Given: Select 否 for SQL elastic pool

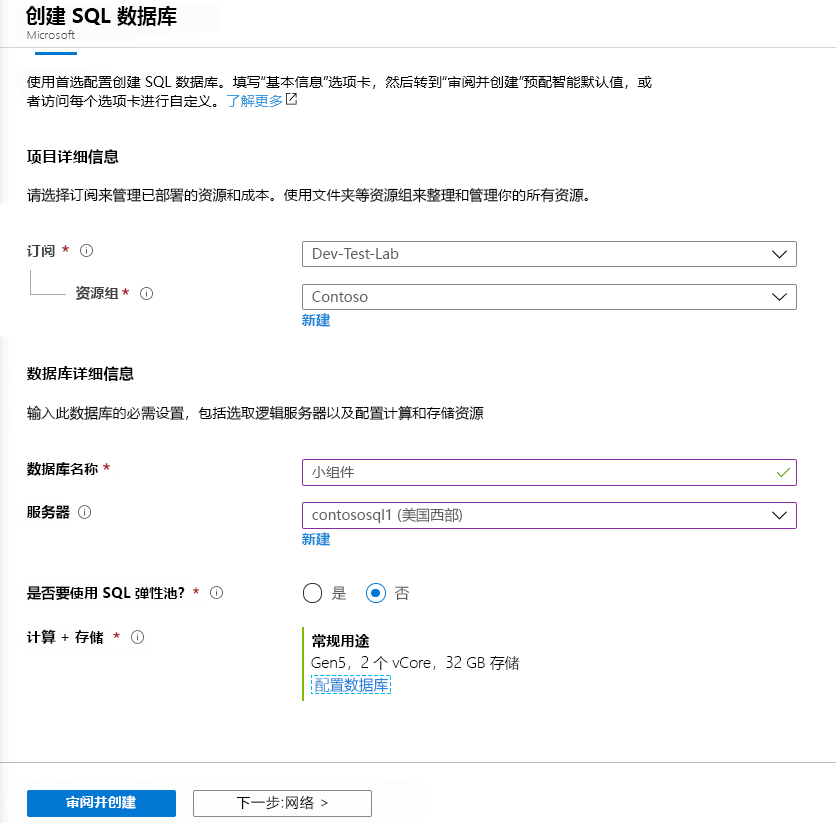Looking at the screenshot, I should (x=376, y=593).
